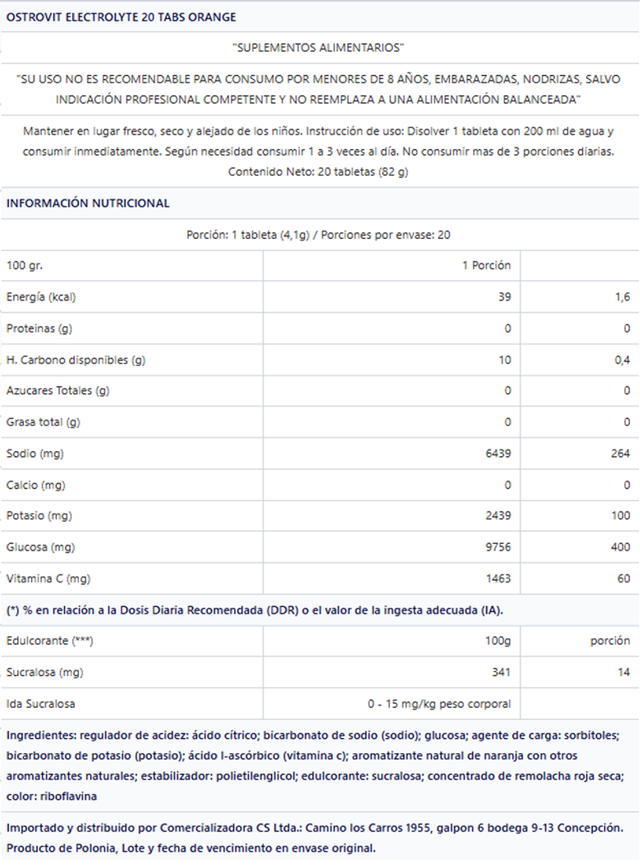Click the DDR footnote line starting with (*)
640x865 pixels.
[x=254, y=611]
